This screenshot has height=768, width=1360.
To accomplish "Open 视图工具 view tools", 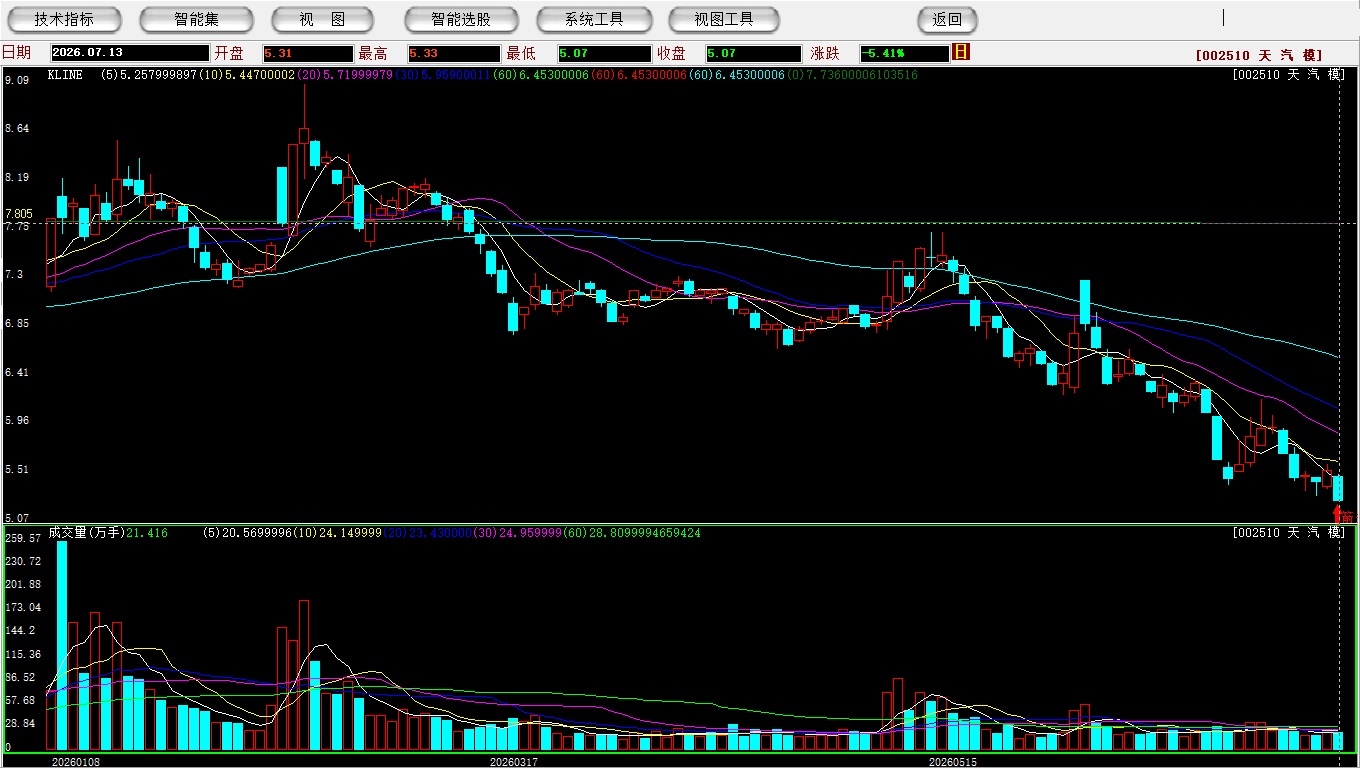I will coord(725,20).
